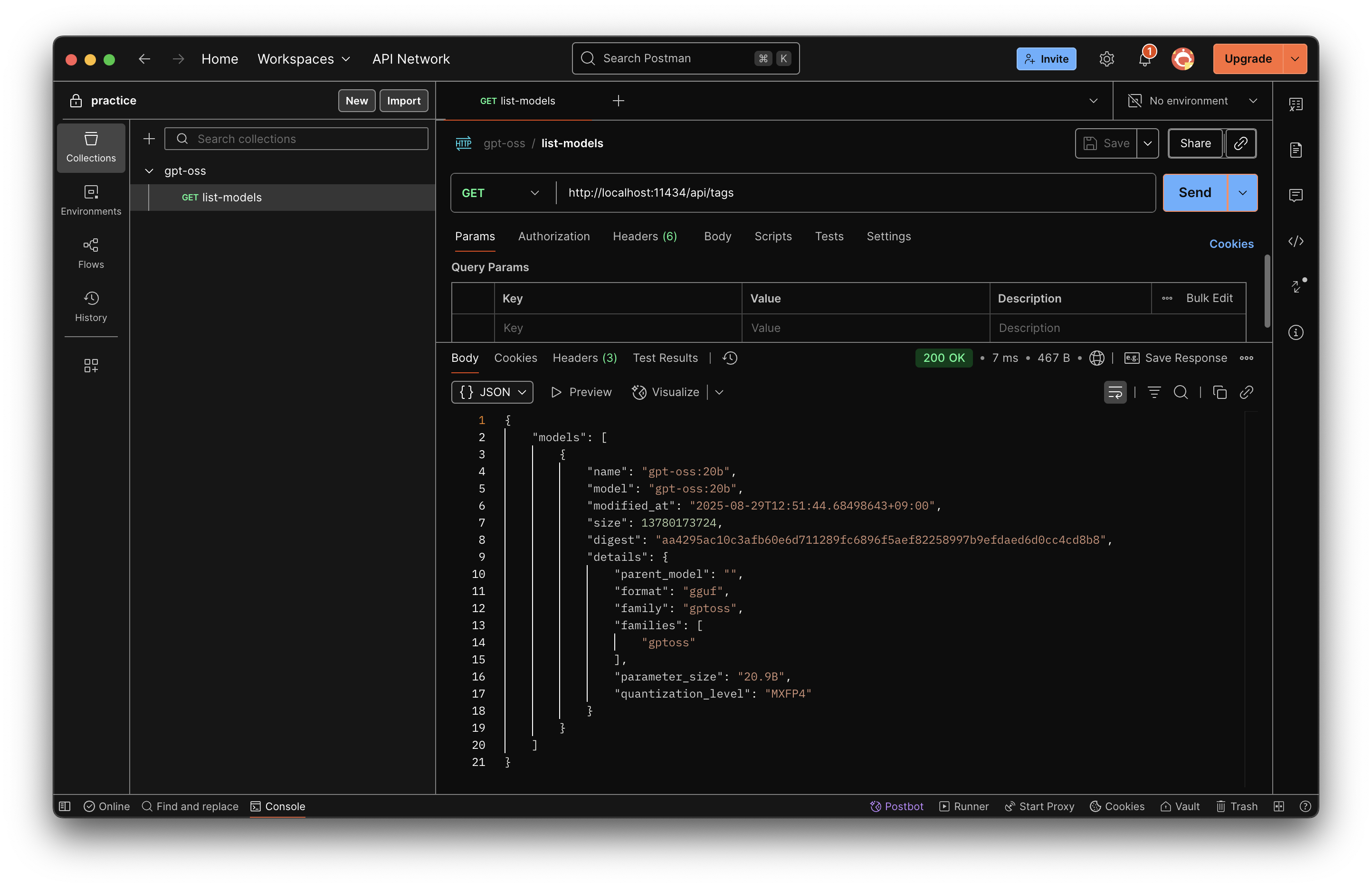Image resolution: width=1372 pixels, height=888 pixels.
Task: Expand the JSON format dropdown
Action: tap(492, 392)
